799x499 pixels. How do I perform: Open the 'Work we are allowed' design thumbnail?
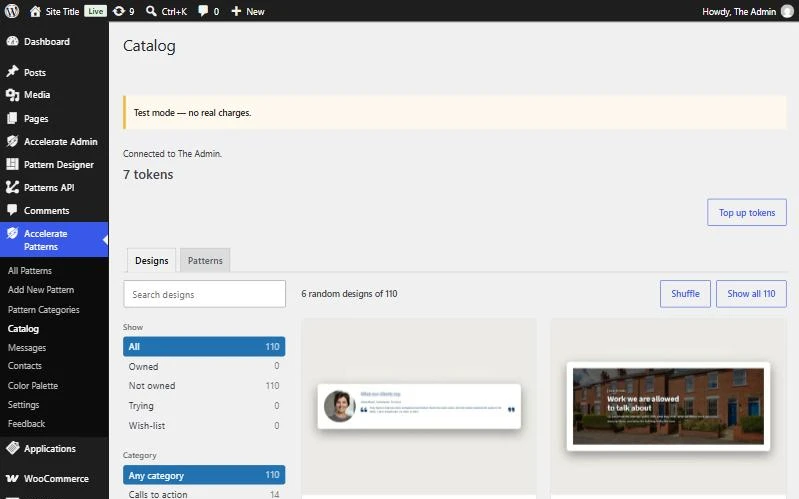668,406
